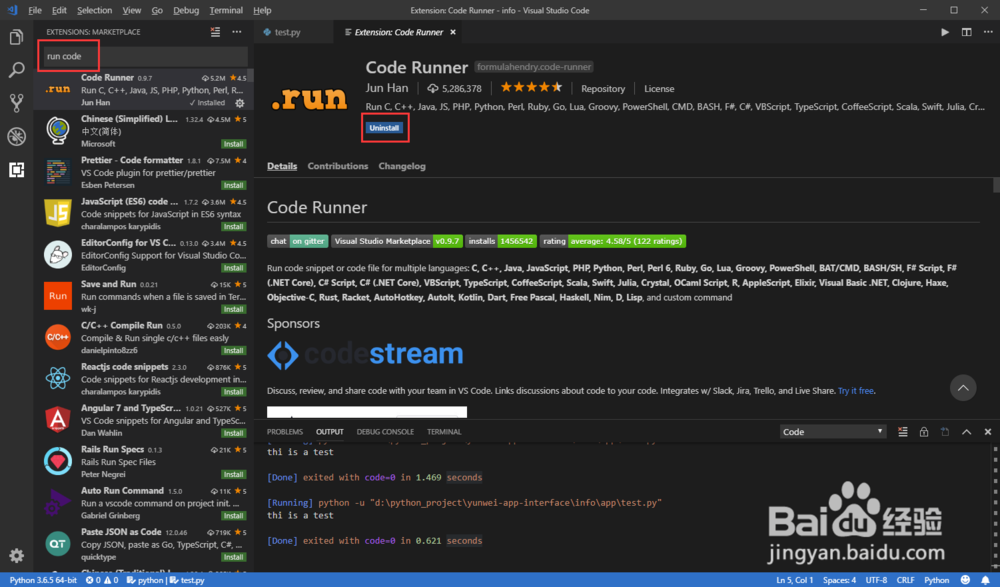
Task: Run test.py using the play button
Action: (x=944, y=31)
